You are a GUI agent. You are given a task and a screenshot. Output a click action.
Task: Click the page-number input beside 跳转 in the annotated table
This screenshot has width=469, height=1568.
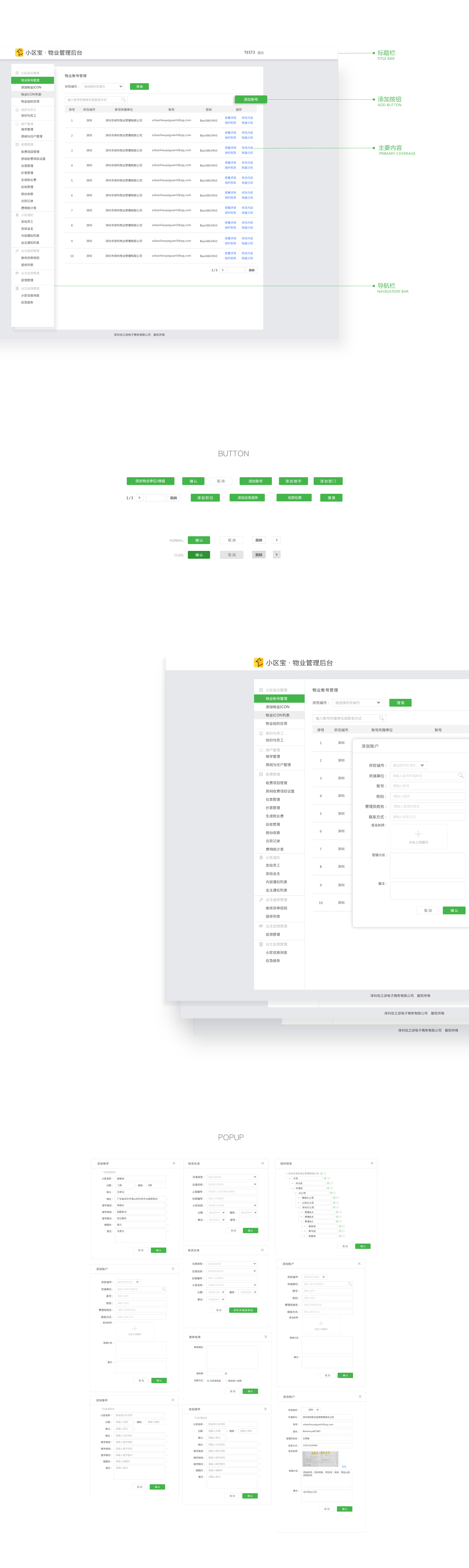(236, 270)
